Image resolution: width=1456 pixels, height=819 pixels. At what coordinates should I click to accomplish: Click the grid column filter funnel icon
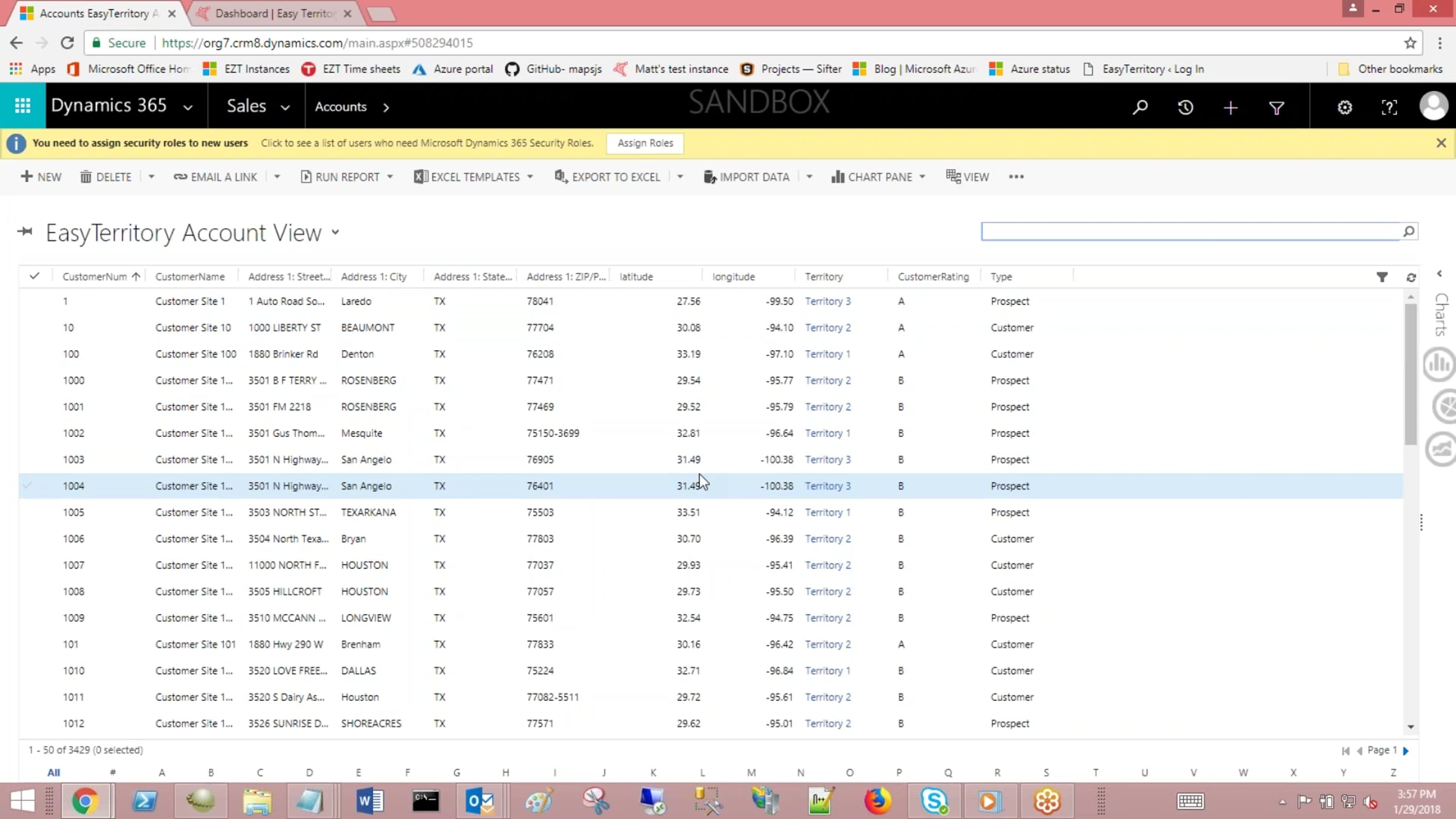[x=1381, y=277]
